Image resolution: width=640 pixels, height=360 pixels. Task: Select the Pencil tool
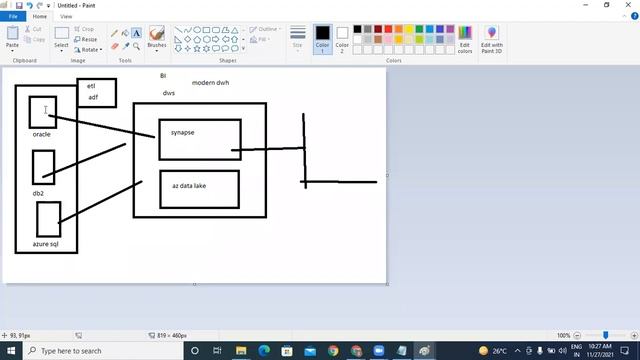coord(115,33)
